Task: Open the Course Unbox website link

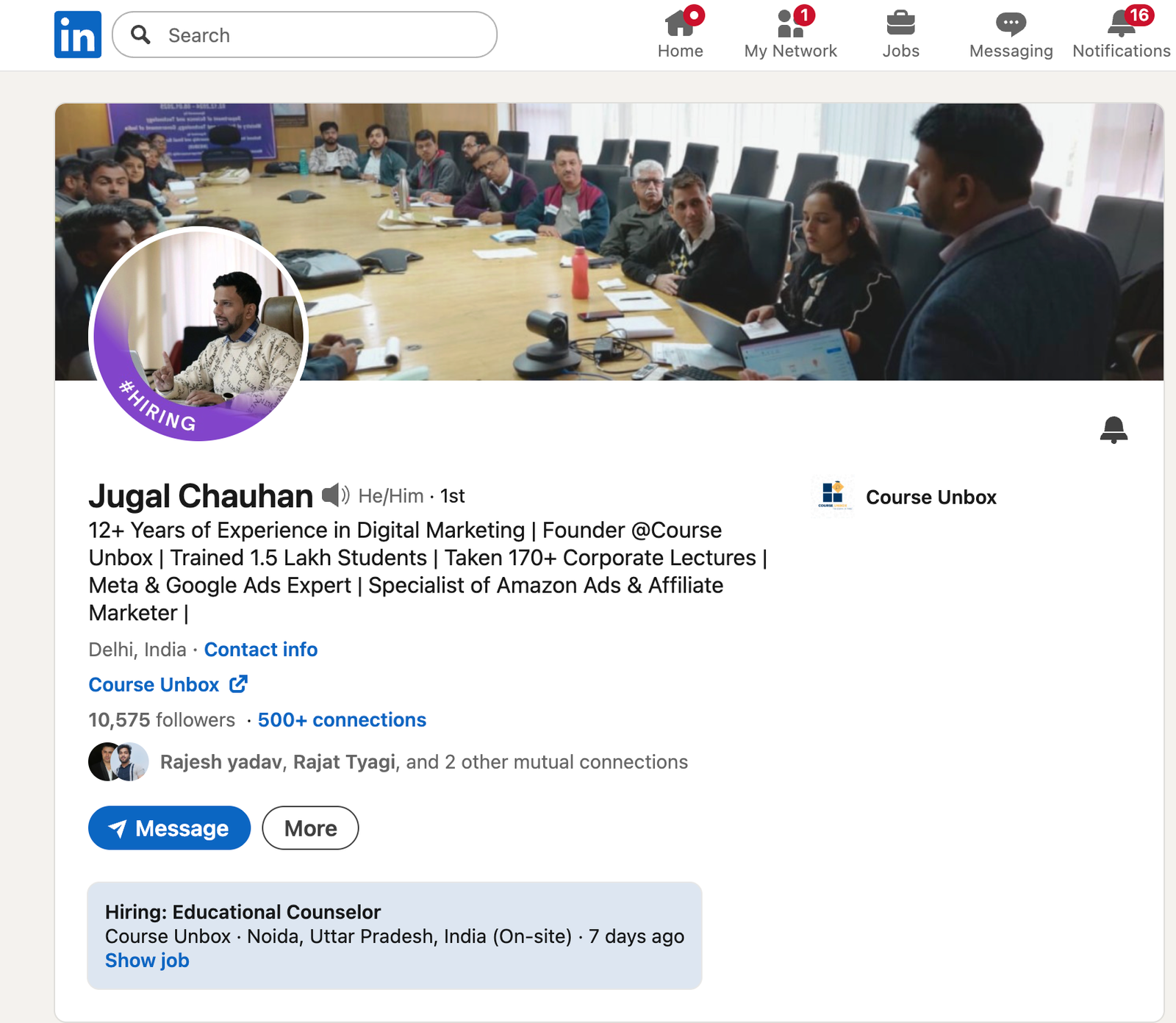Action: click(x=154, y=685)
